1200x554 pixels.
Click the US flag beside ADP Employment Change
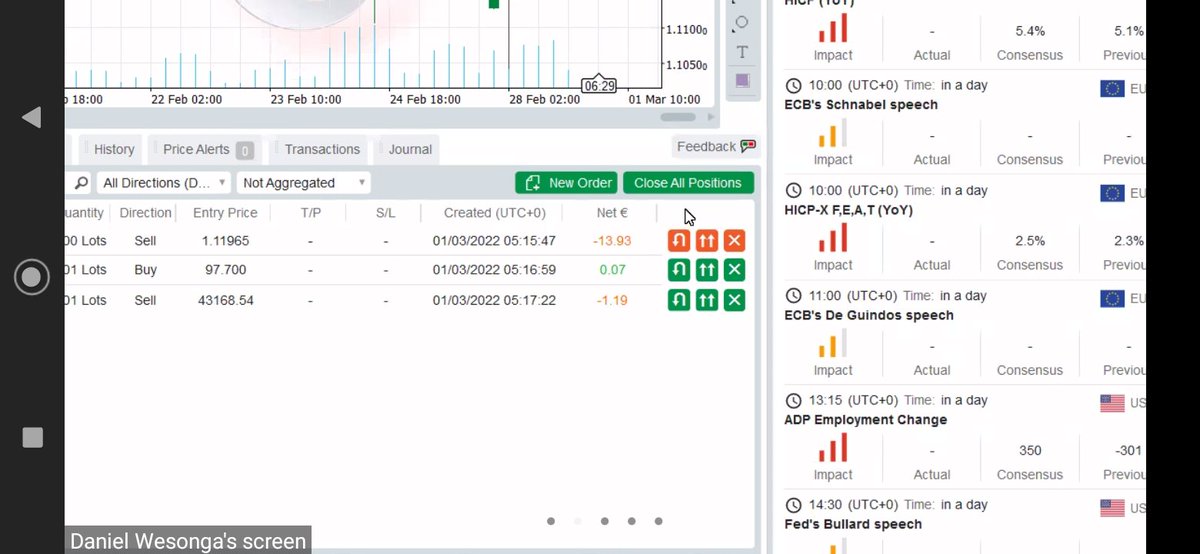(x=1112, y=403)
